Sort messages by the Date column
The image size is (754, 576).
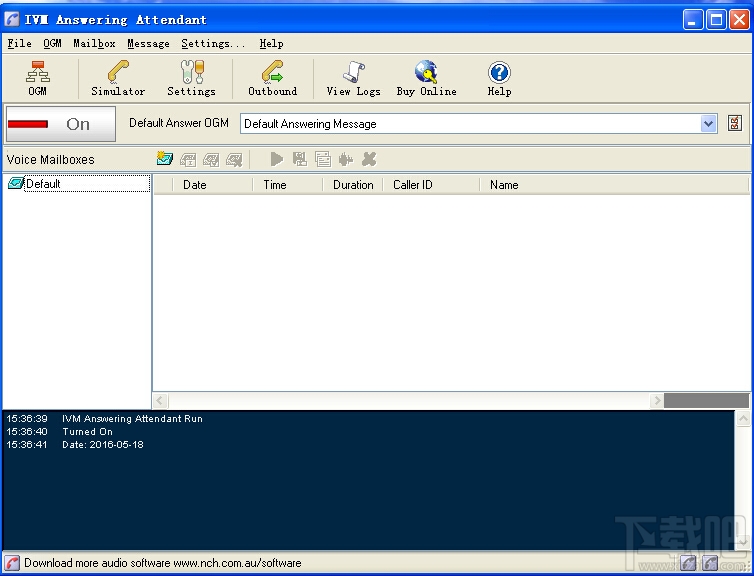pos(195,185)
